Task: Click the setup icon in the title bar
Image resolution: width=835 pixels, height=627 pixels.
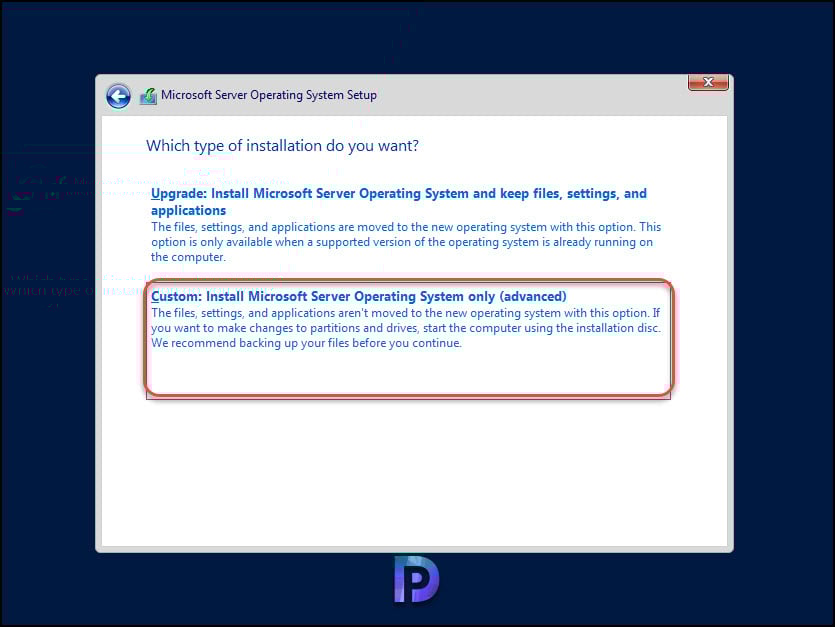Action: point(148,96)
